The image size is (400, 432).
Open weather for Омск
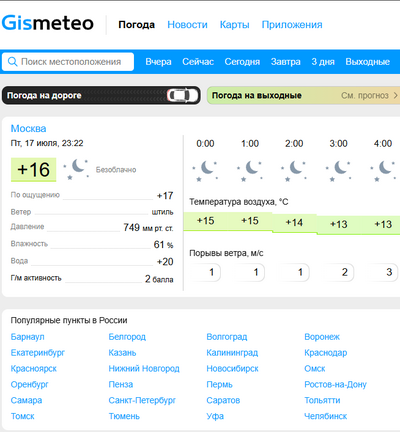pyautogui.click(x=315, y=369)
